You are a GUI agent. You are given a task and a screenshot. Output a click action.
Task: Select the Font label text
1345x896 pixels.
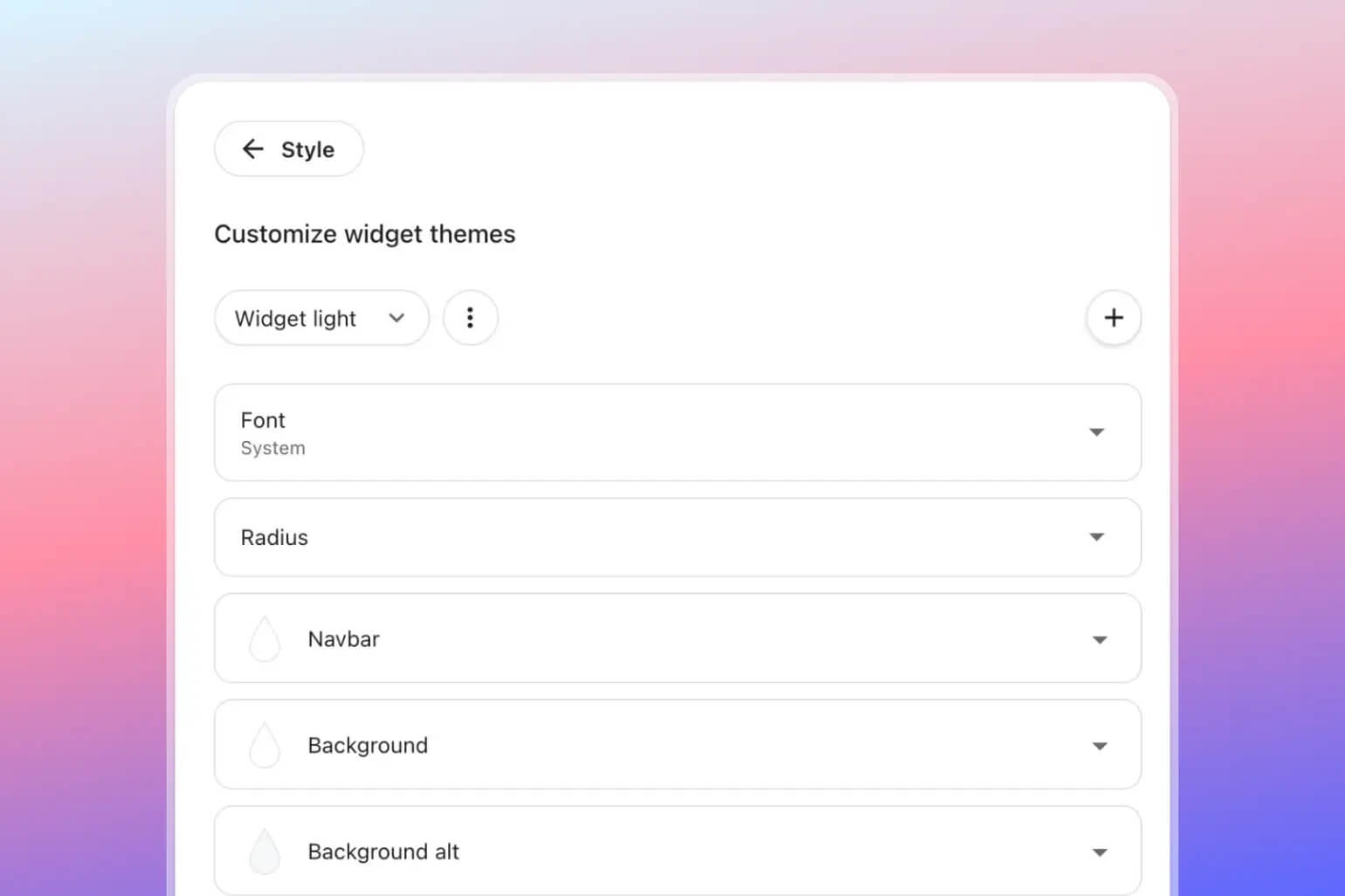tap(263, 420)
